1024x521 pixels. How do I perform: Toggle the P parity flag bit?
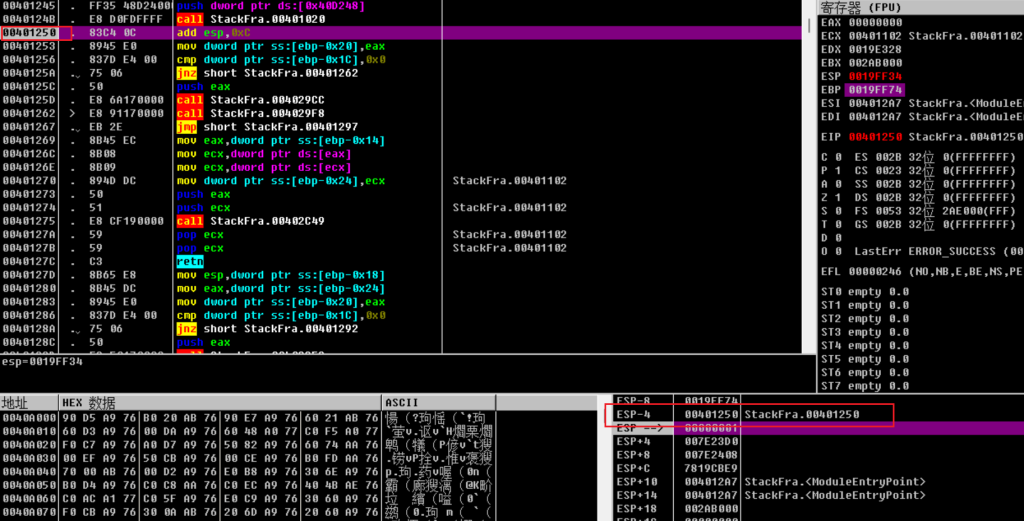point(836,170)
